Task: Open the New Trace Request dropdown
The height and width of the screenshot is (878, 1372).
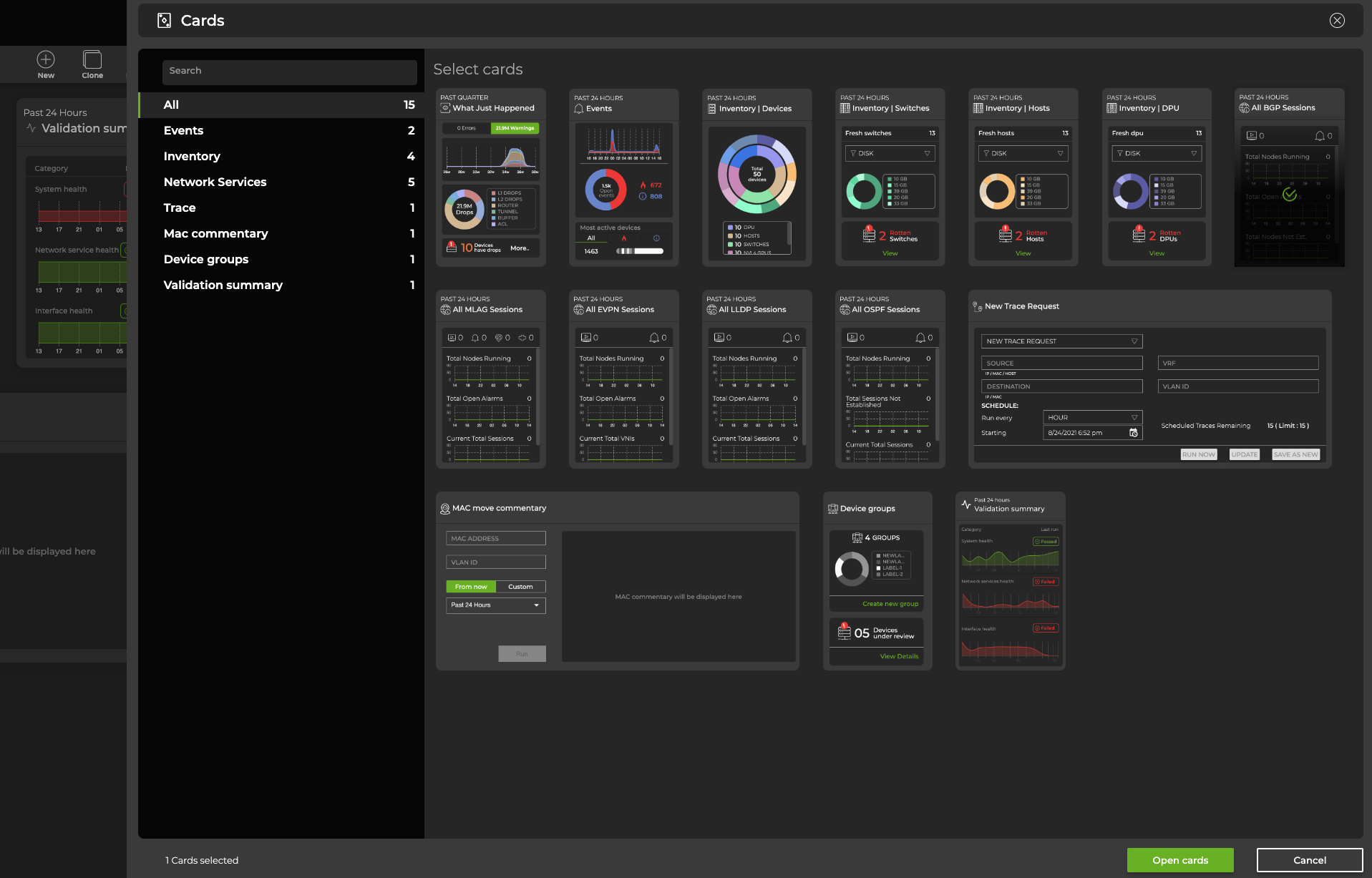Action: (x=1061, y=341)
